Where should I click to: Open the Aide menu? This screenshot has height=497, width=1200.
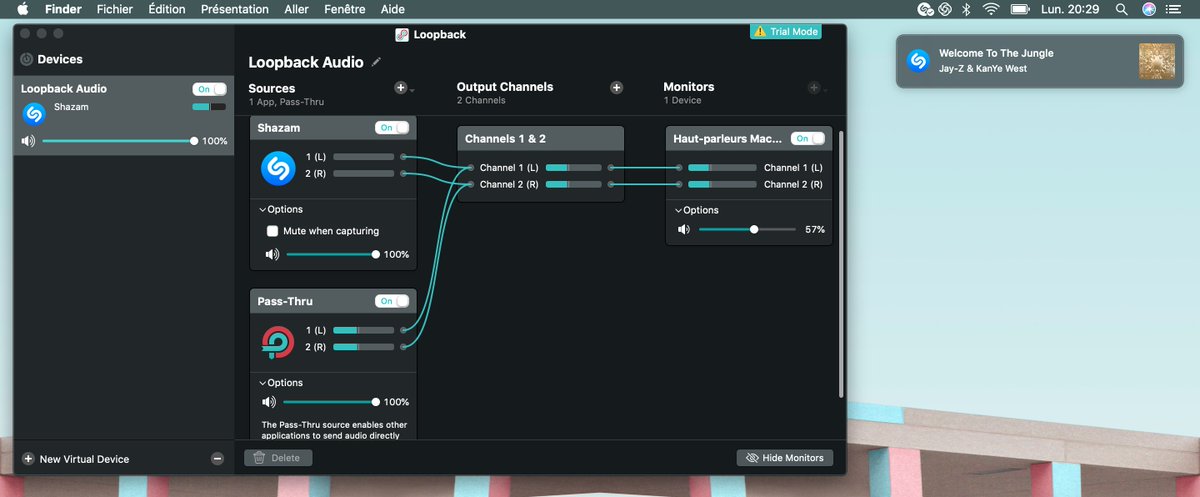(x=393, y=9)
